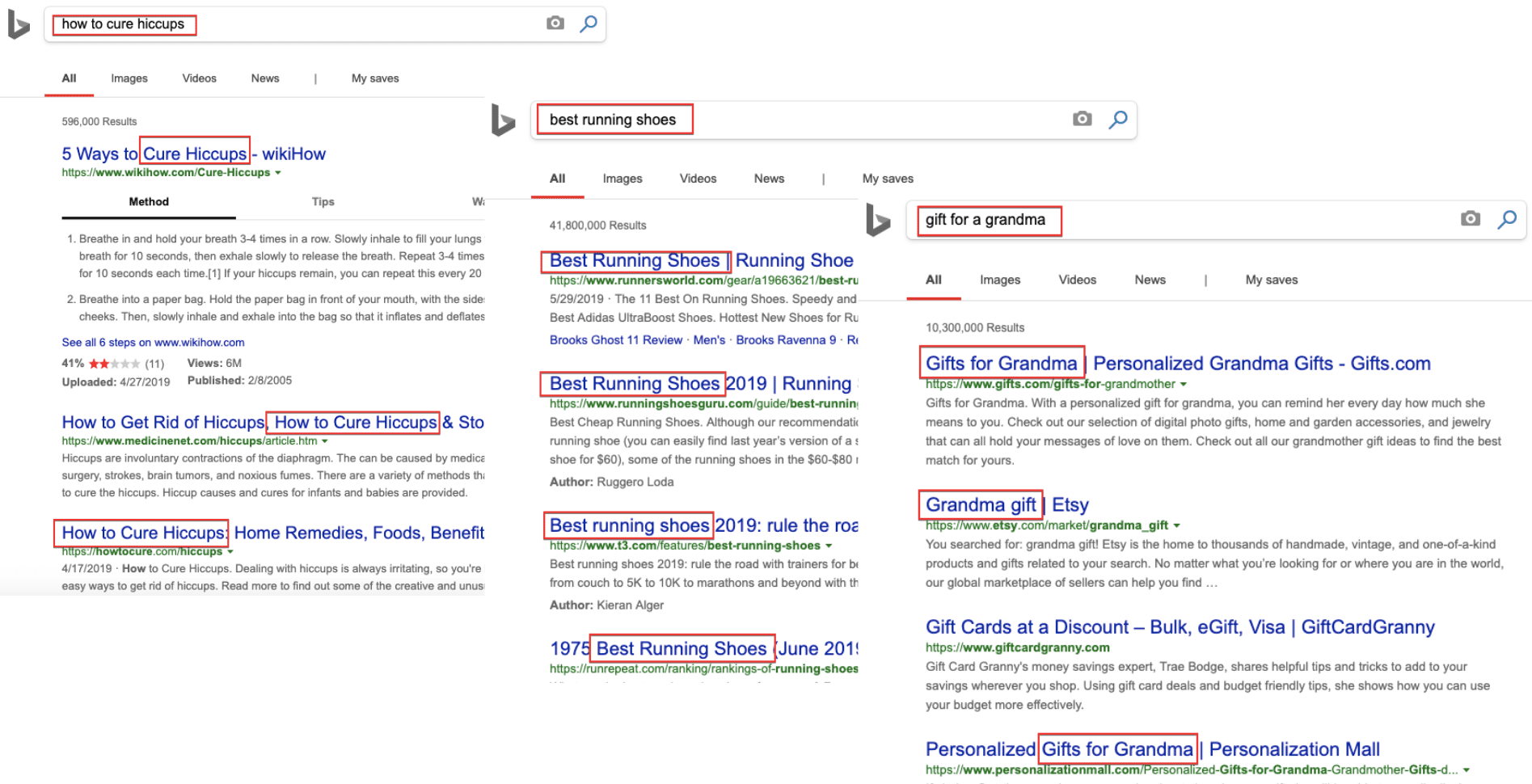Expand dropdown arrow next to personalizationmall.com URL
The width and height of the screenshot is (1532, 784).
pyautogui.click(x=1466, y=770)
